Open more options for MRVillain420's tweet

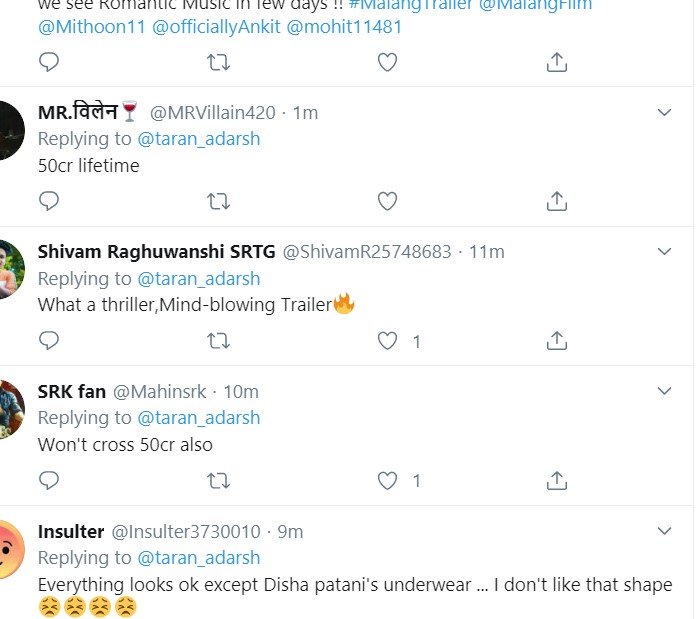click(x=664, y=112)
